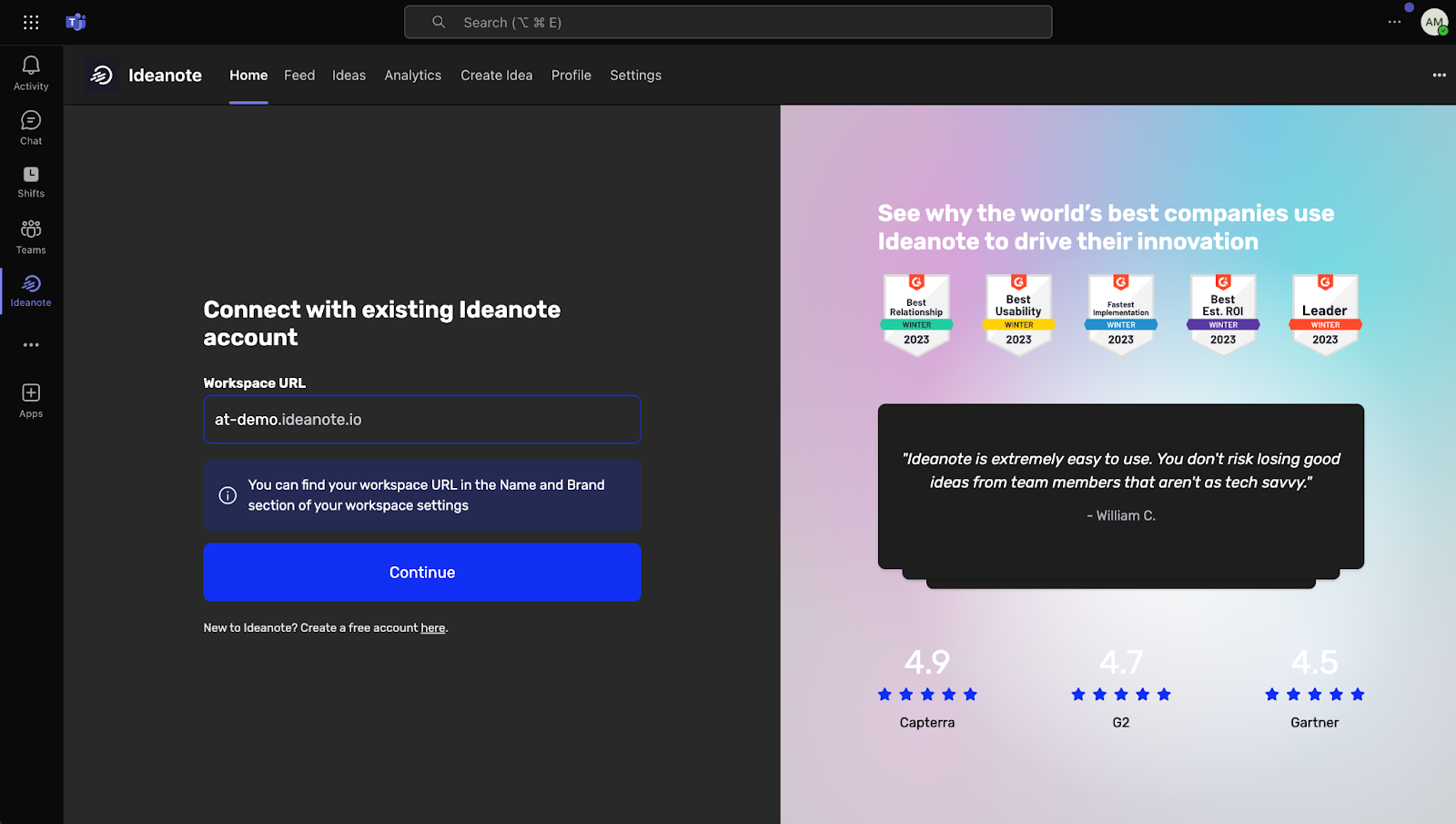Click the Leader Winter 2023 badge
The height and width of the screenshot is (824, 1456).
(1325, 315)
